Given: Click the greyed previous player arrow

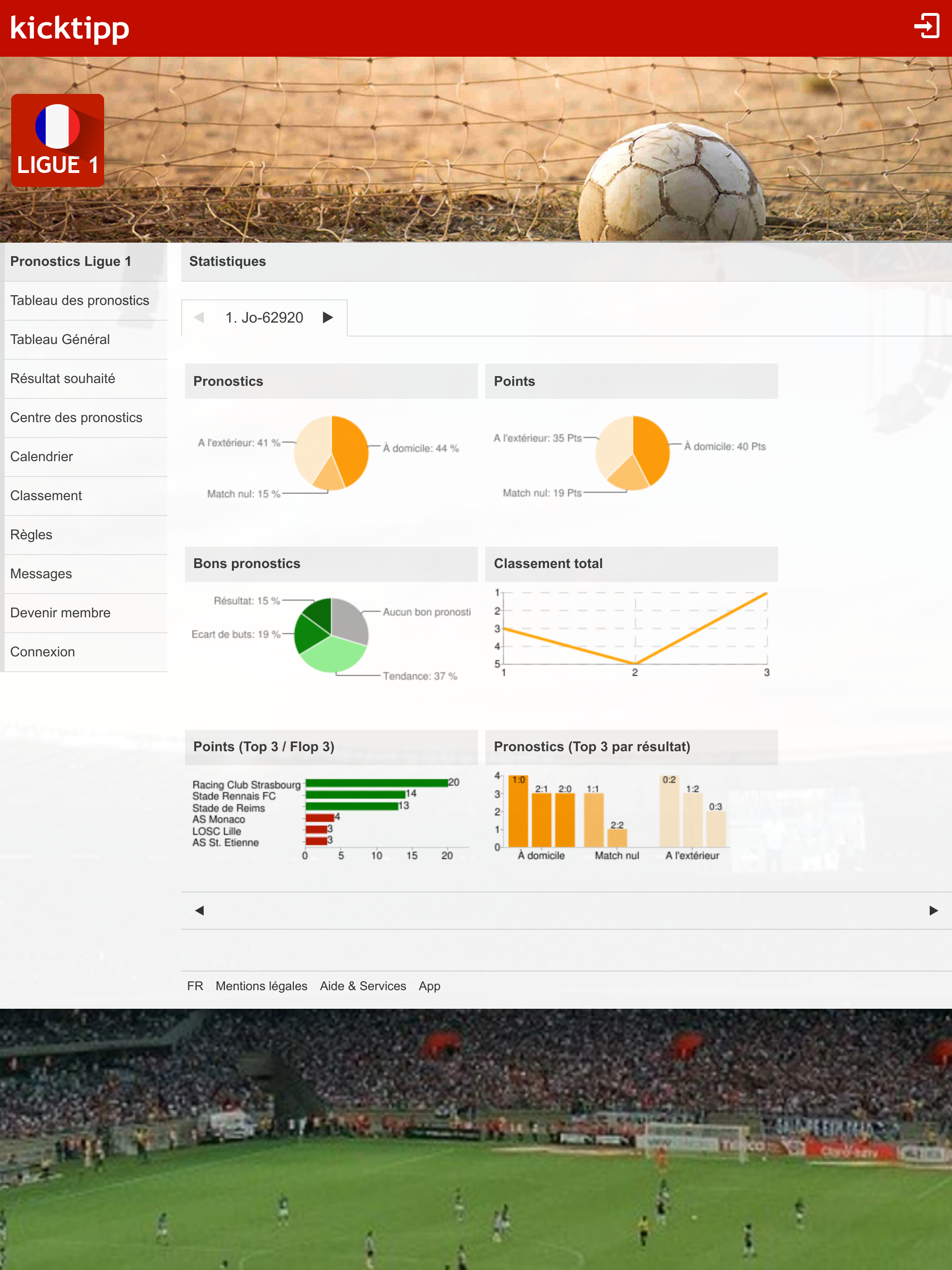Looking at the screenshot, I should [x=199, y=317].
